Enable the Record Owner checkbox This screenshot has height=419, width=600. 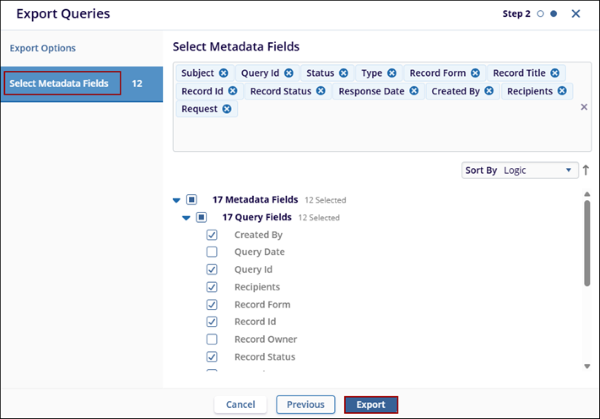coord(212,339)
